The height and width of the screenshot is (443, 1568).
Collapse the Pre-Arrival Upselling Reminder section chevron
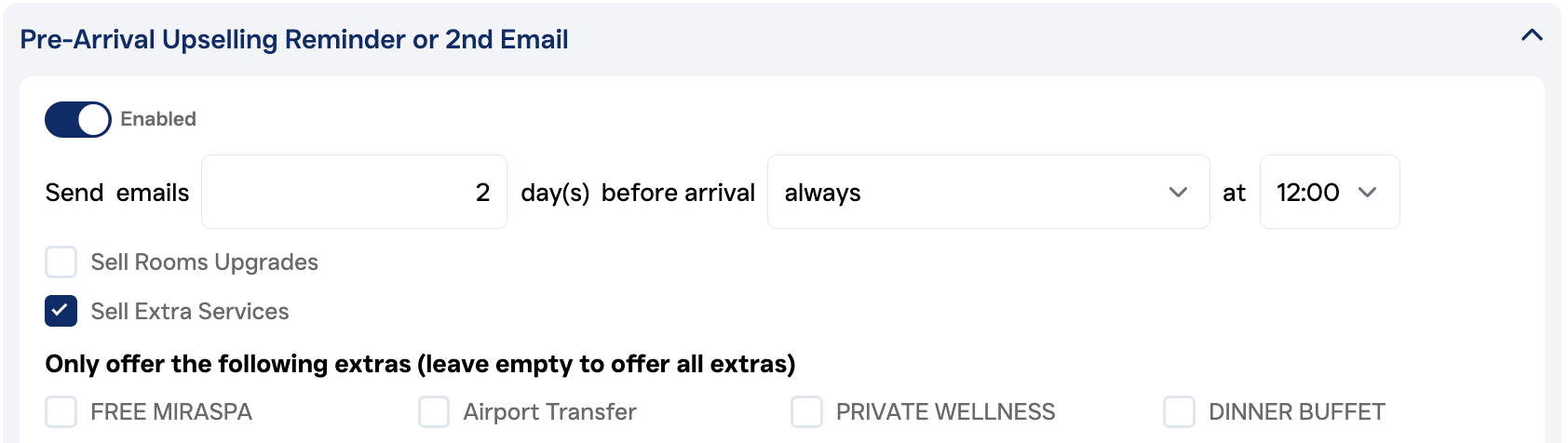coord(1532,36)
